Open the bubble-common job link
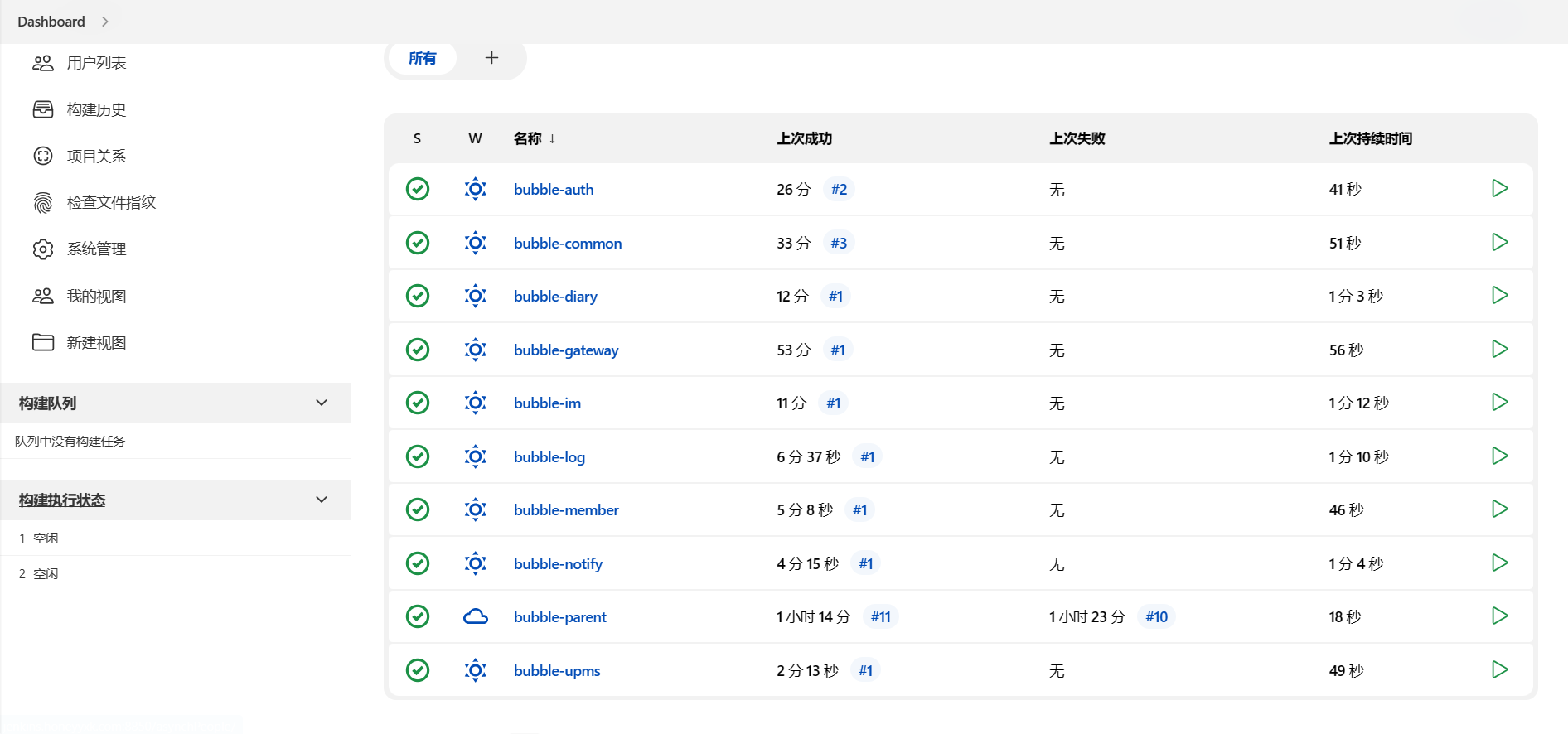1568x734 pixels. point(568,243)
